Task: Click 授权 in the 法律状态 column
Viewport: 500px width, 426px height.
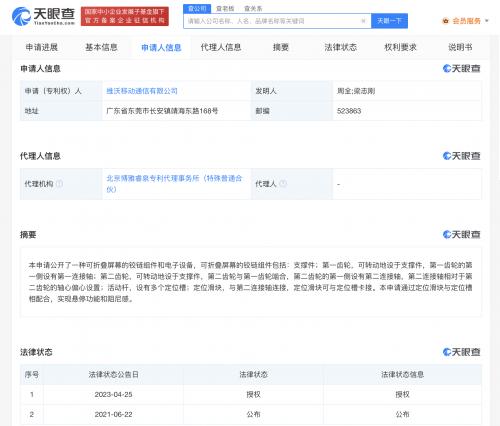Action: [253, 395]
